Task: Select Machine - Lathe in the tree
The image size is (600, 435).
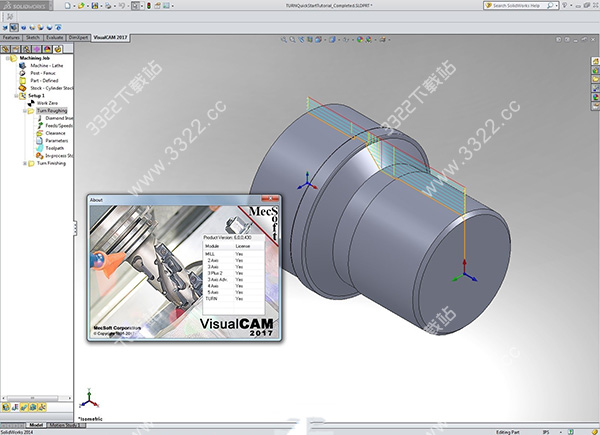Action: (47, 66)
